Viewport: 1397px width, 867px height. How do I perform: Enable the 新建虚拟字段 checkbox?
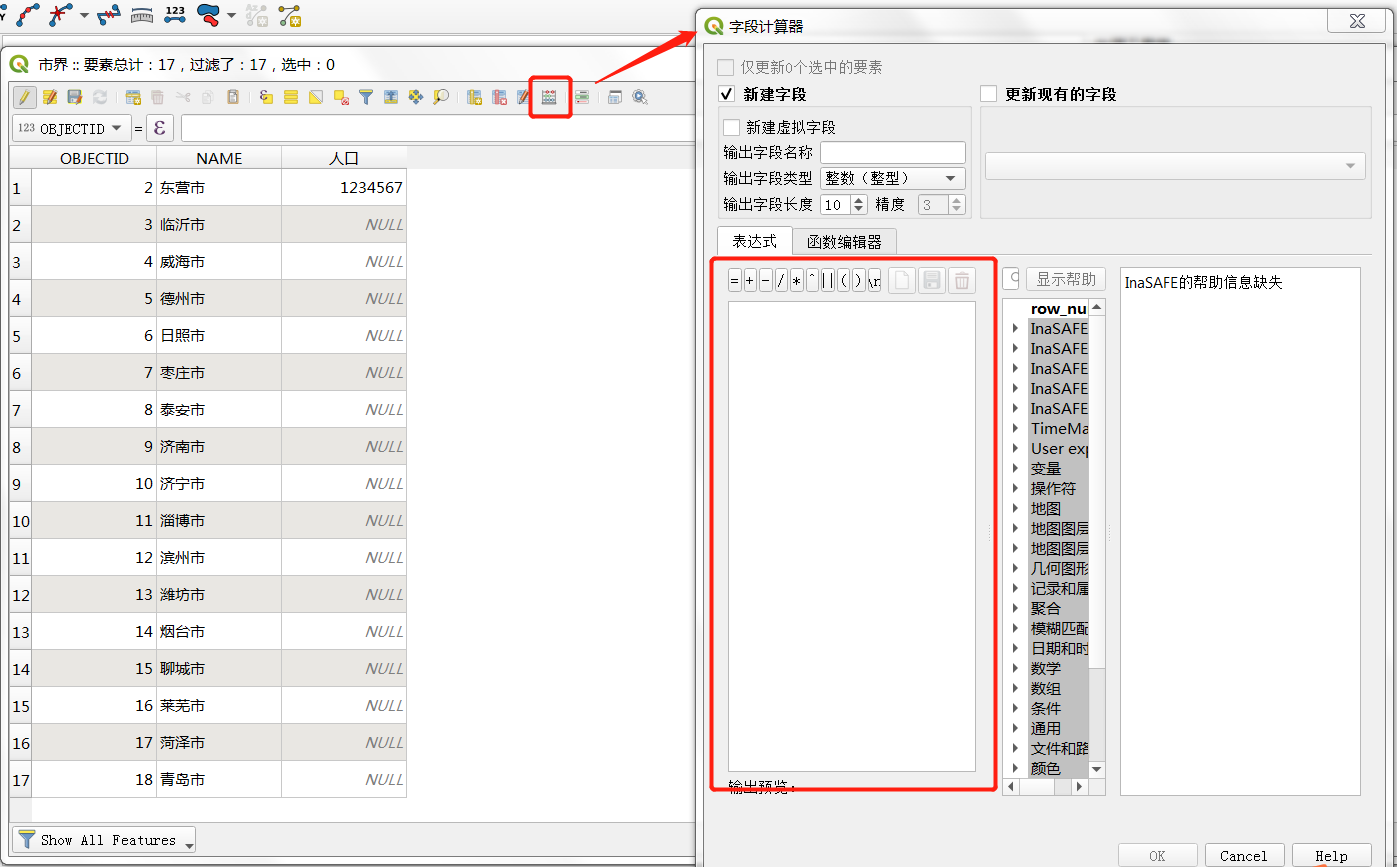coord(731,127)
